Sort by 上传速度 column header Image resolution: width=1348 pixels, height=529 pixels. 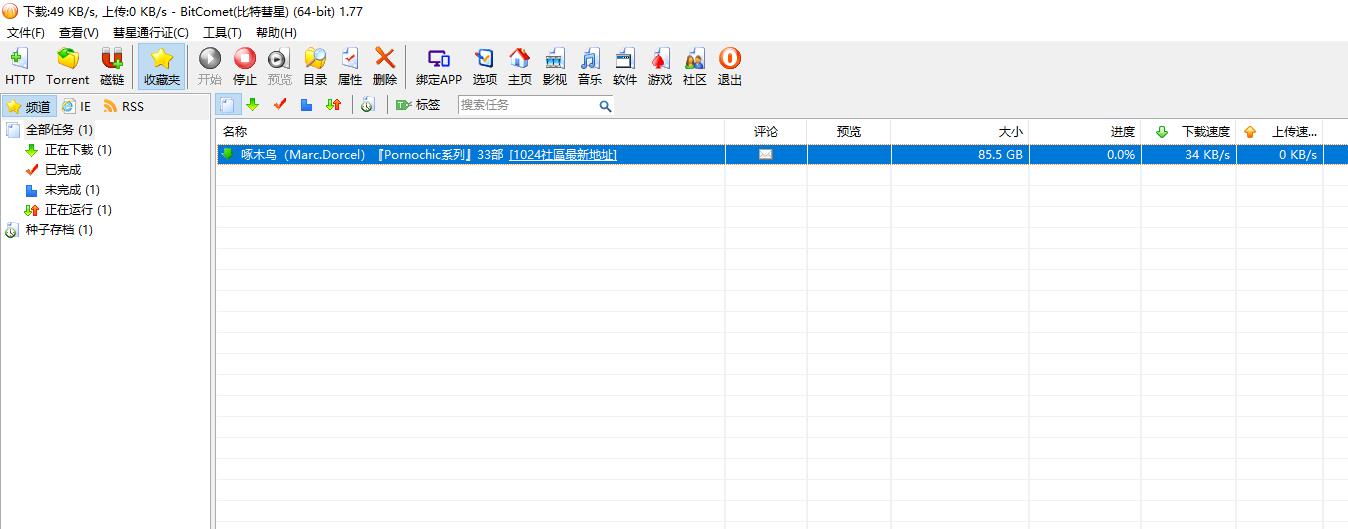click(1280, 131)
